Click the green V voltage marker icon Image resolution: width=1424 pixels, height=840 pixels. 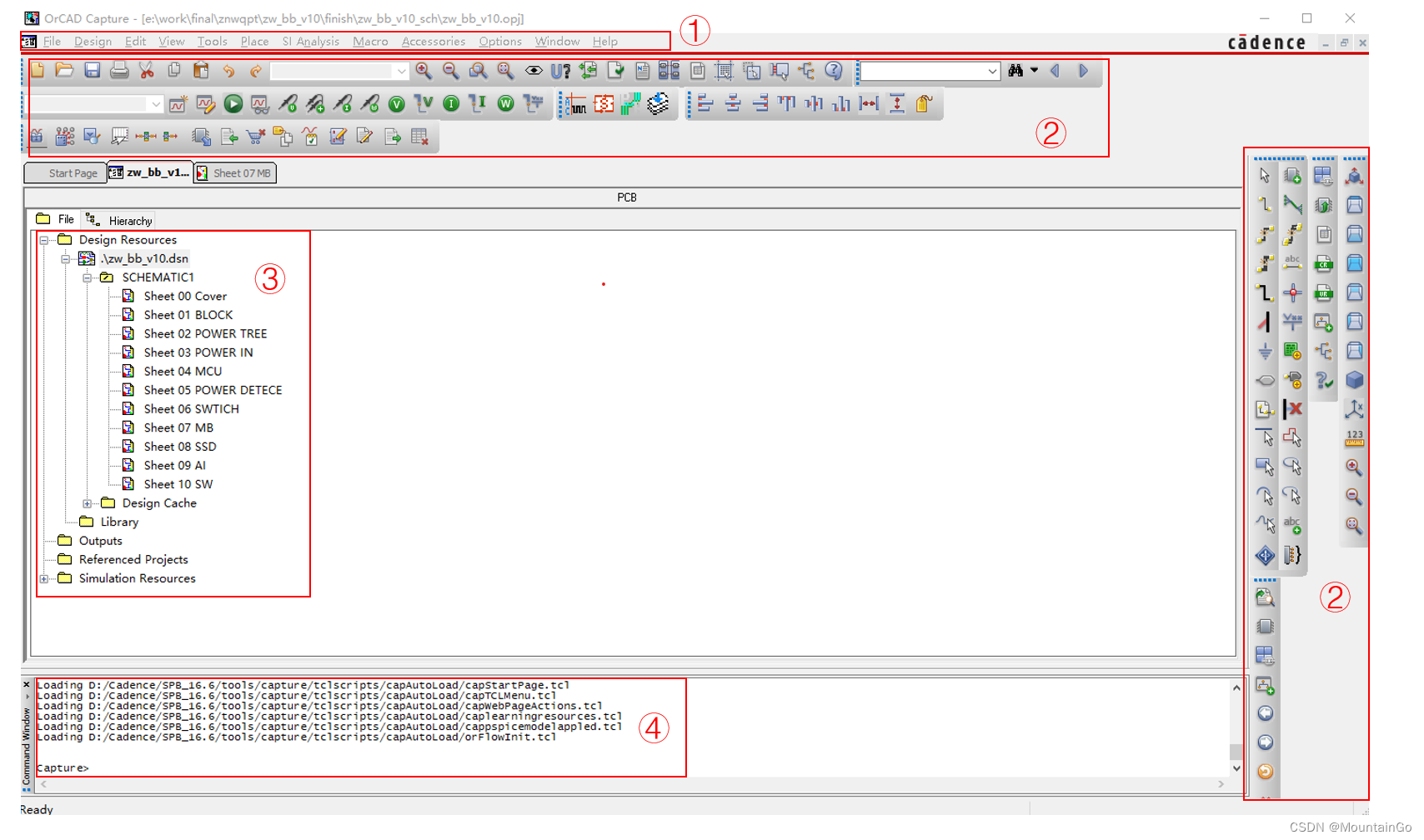point(397,104)
